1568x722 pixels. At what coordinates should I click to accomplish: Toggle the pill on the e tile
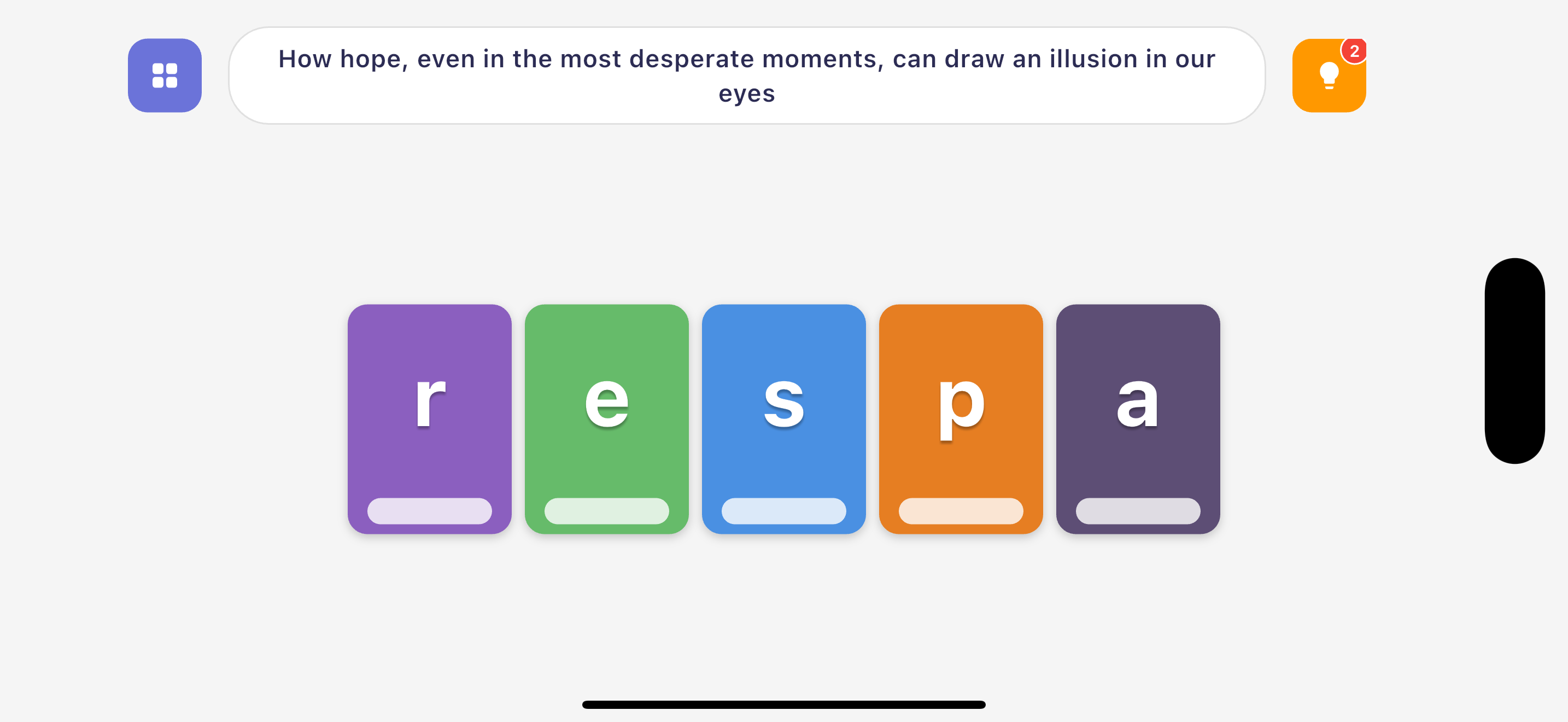(x=607, y=510)
